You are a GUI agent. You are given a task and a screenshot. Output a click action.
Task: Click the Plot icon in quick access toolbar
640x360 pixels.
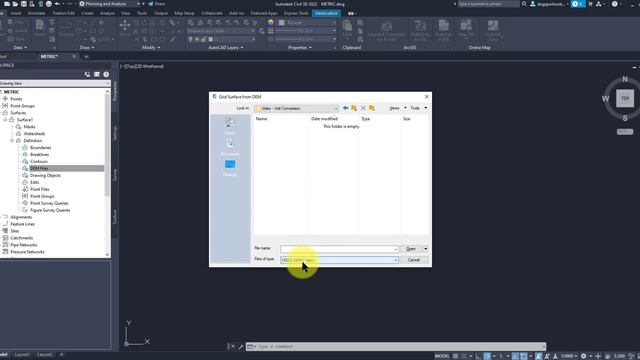[x=49, y=4]
